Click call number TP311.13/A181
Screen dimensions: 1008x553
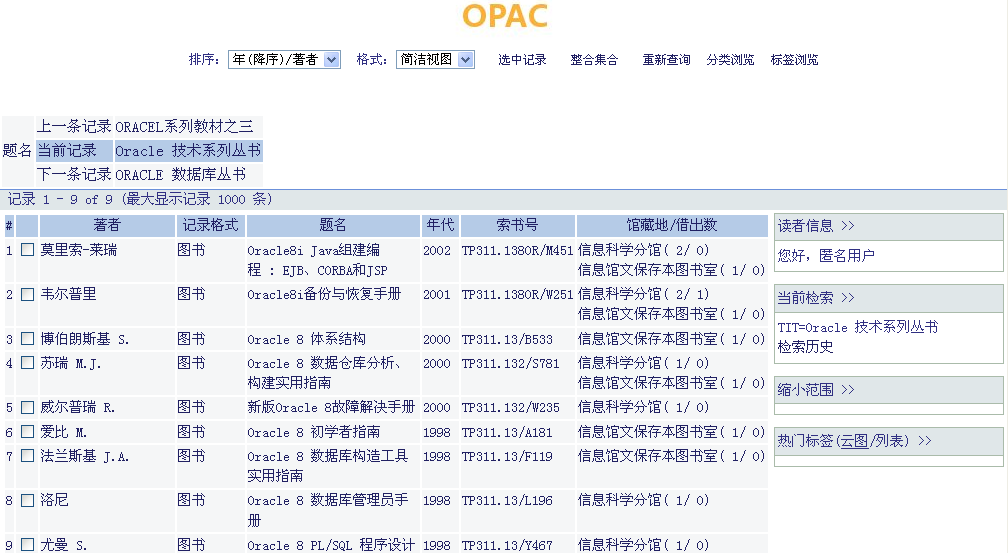(x=507, y=433)
